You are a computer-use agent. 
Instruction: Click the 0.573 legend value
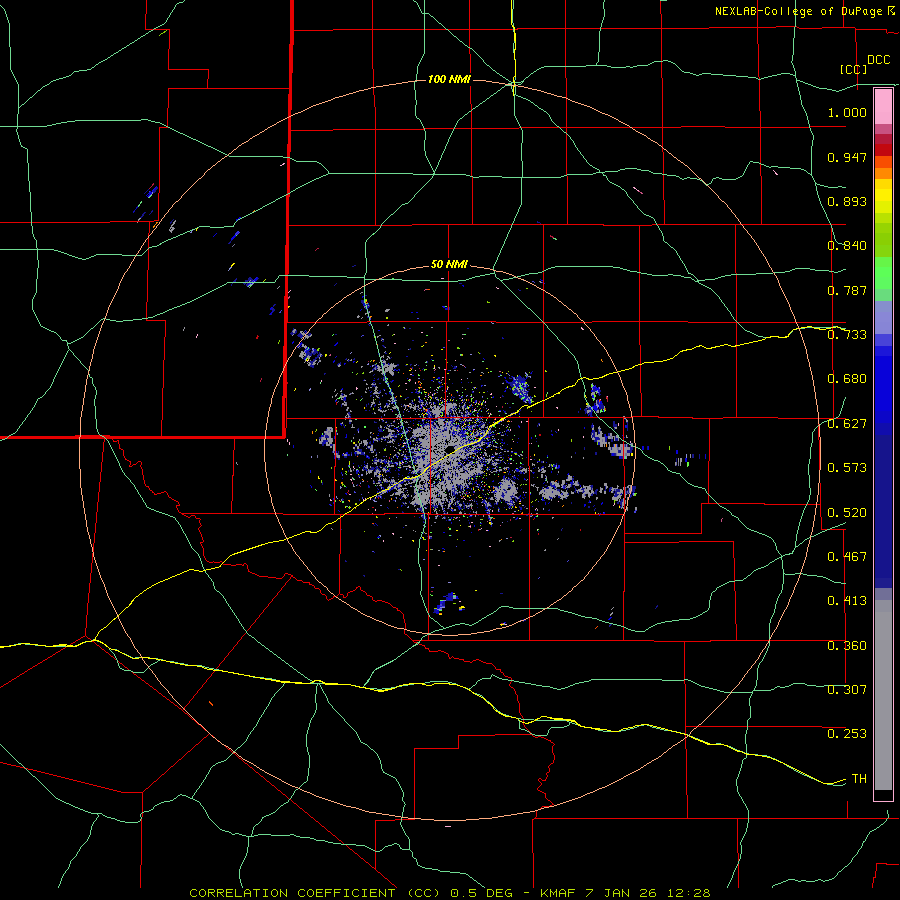point(847,468)
